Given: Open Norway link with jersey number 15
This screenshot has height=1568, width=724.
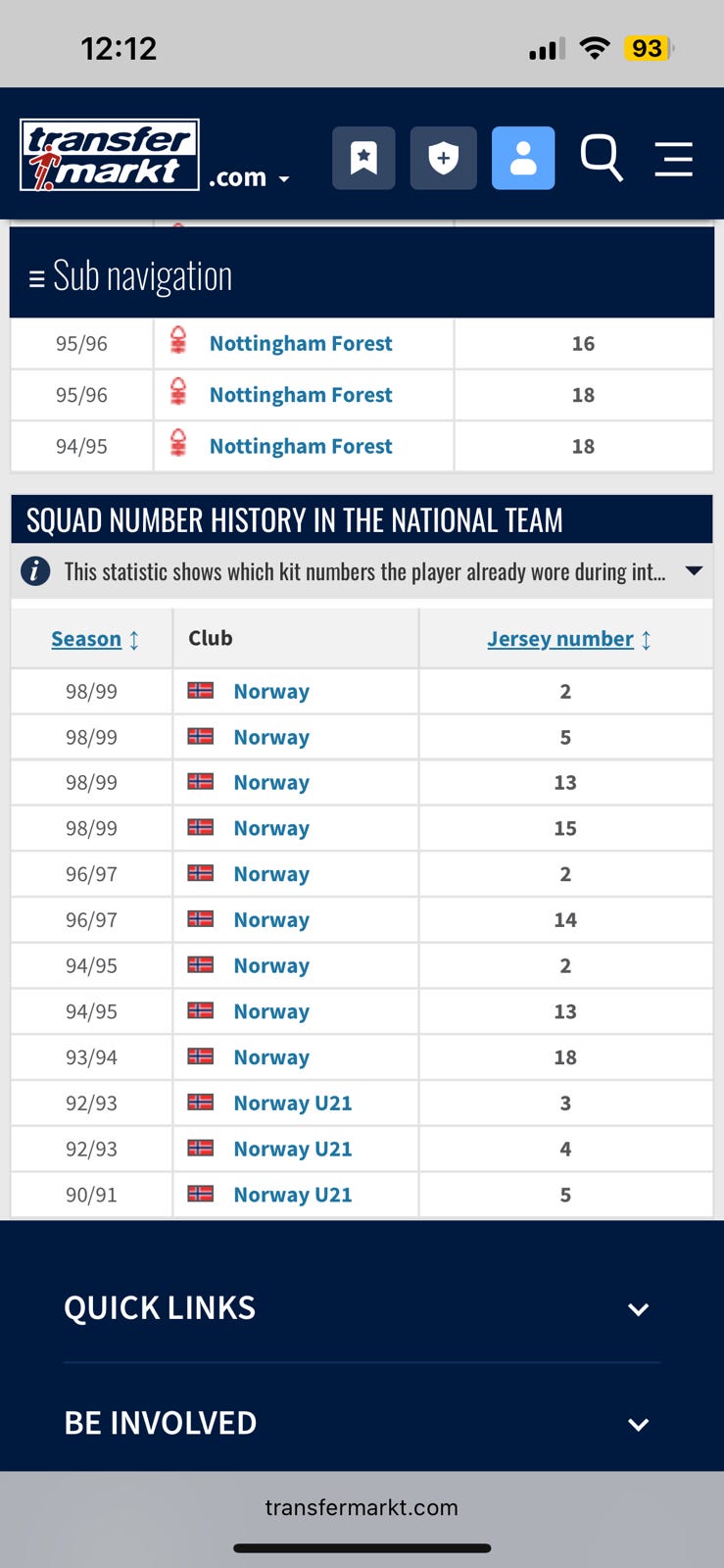Looking at the screenshot, I should click(271, 828).
